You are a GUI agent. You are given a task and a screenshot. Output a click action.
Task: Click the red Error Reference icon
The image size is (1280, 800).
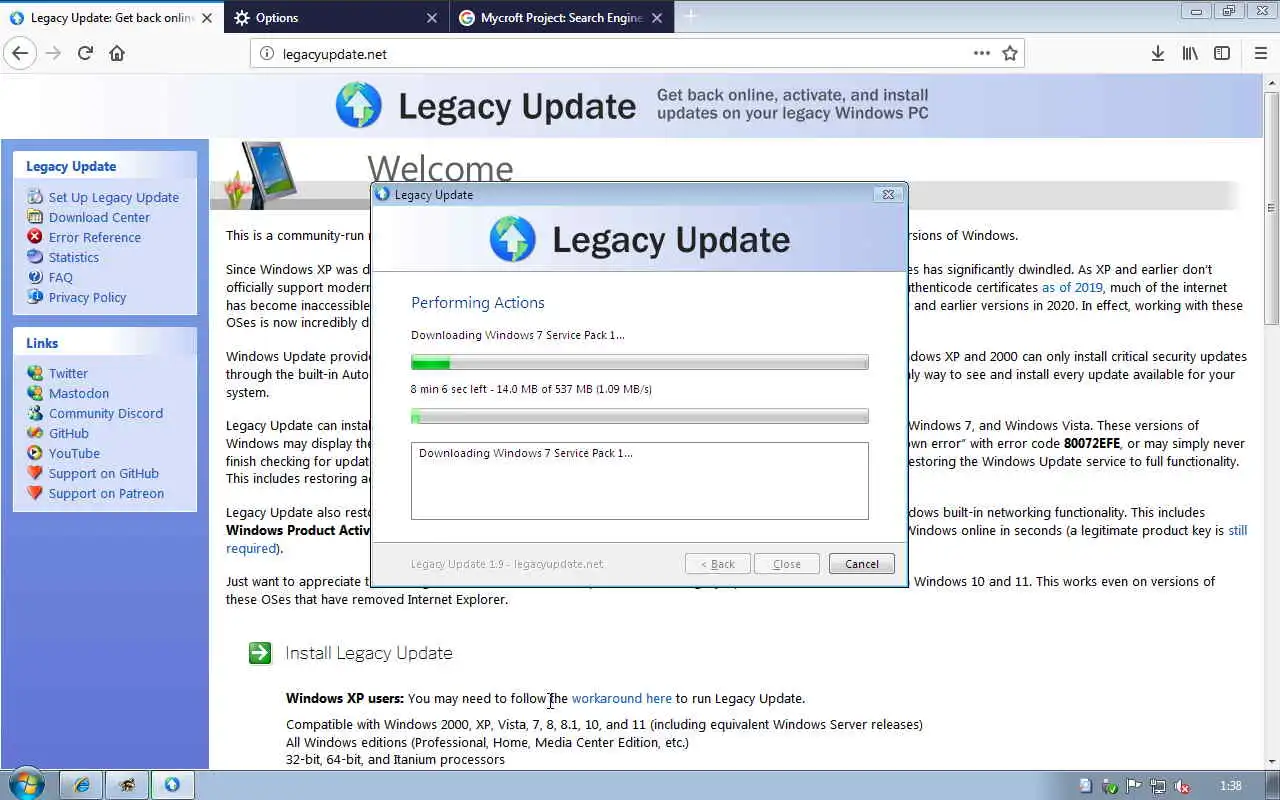point(35,237)
